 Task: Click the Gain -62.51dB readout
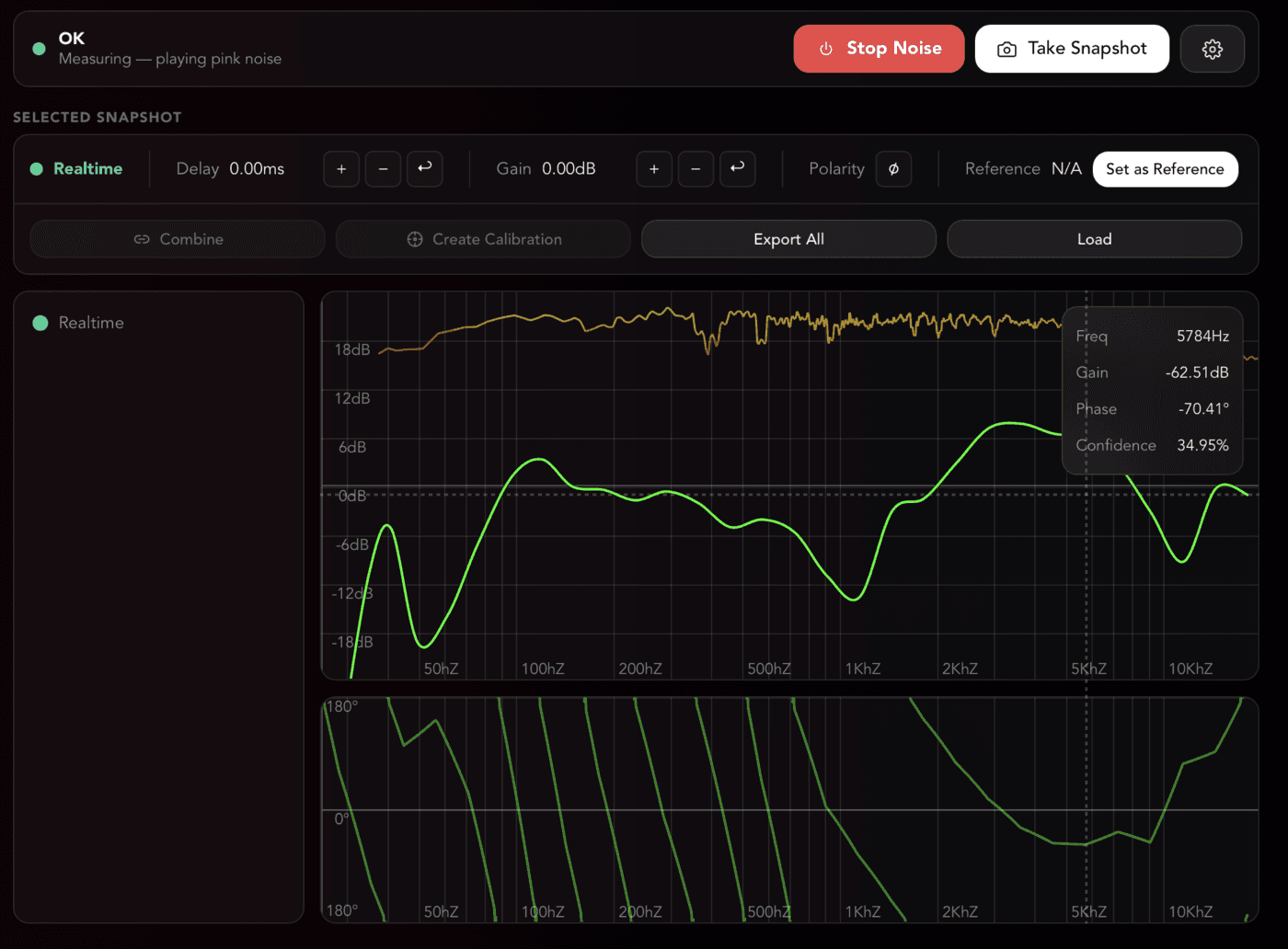point(1152,372)
